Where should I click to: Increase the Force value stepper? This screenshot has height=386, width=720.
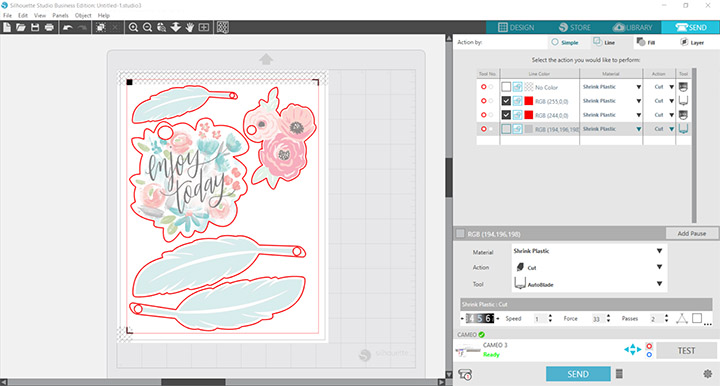click(x=608, y=316)
